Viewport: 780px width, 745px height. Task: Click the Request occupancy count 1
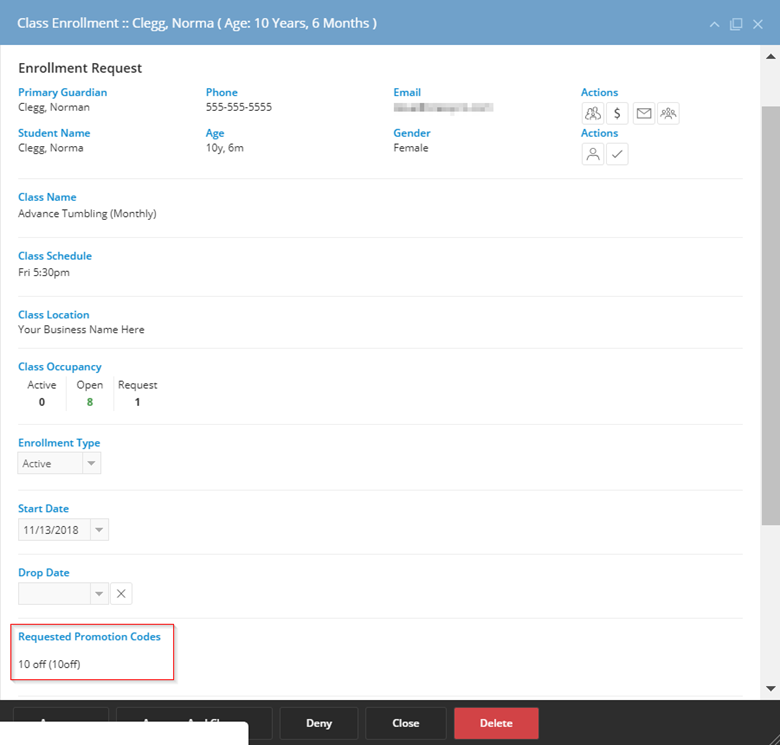(137, 402)
